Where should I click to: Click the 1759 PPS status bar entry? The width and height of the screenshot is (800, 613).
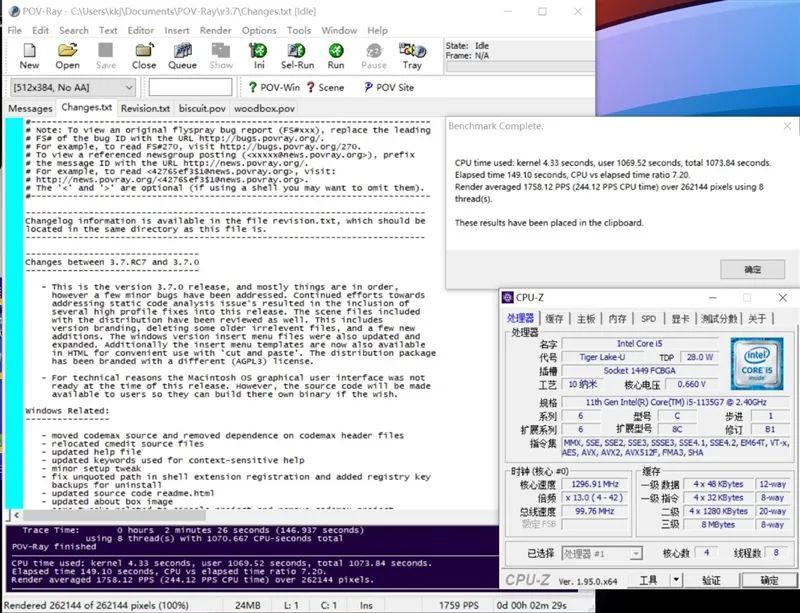(459, 605)
